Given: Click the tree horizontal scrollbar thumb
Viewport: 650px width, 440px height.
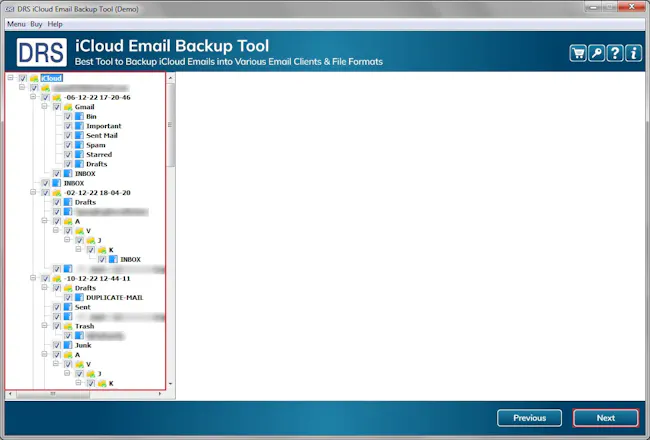Looking at the screenshot, I should click(53, 394).
